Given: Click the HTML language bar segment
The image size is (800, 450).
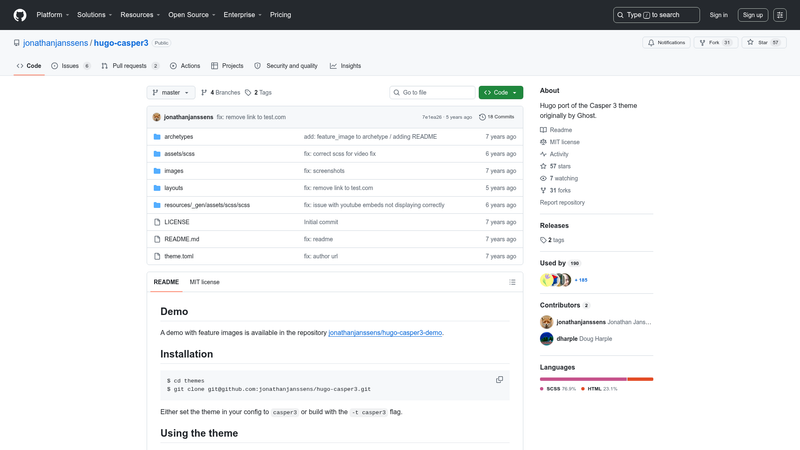Looking at the screenshot, I should (640, 379).
